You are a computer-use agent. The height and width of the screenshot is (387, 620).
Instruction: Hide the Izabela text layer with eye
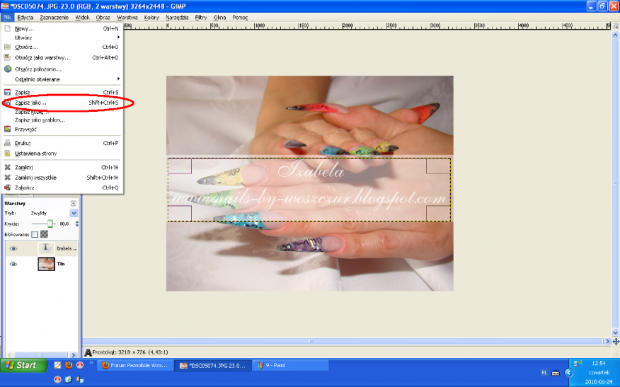(x=13, y=249)
